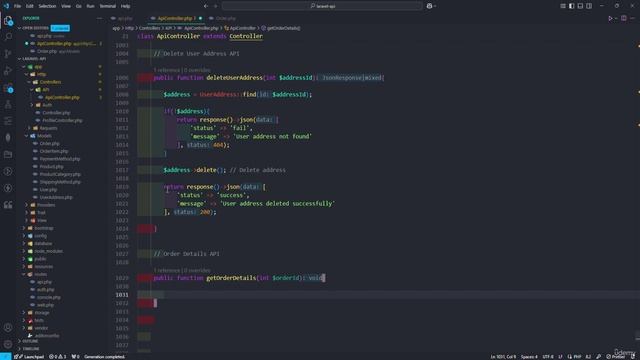Open the Extensions view with badge

[8, 88]
